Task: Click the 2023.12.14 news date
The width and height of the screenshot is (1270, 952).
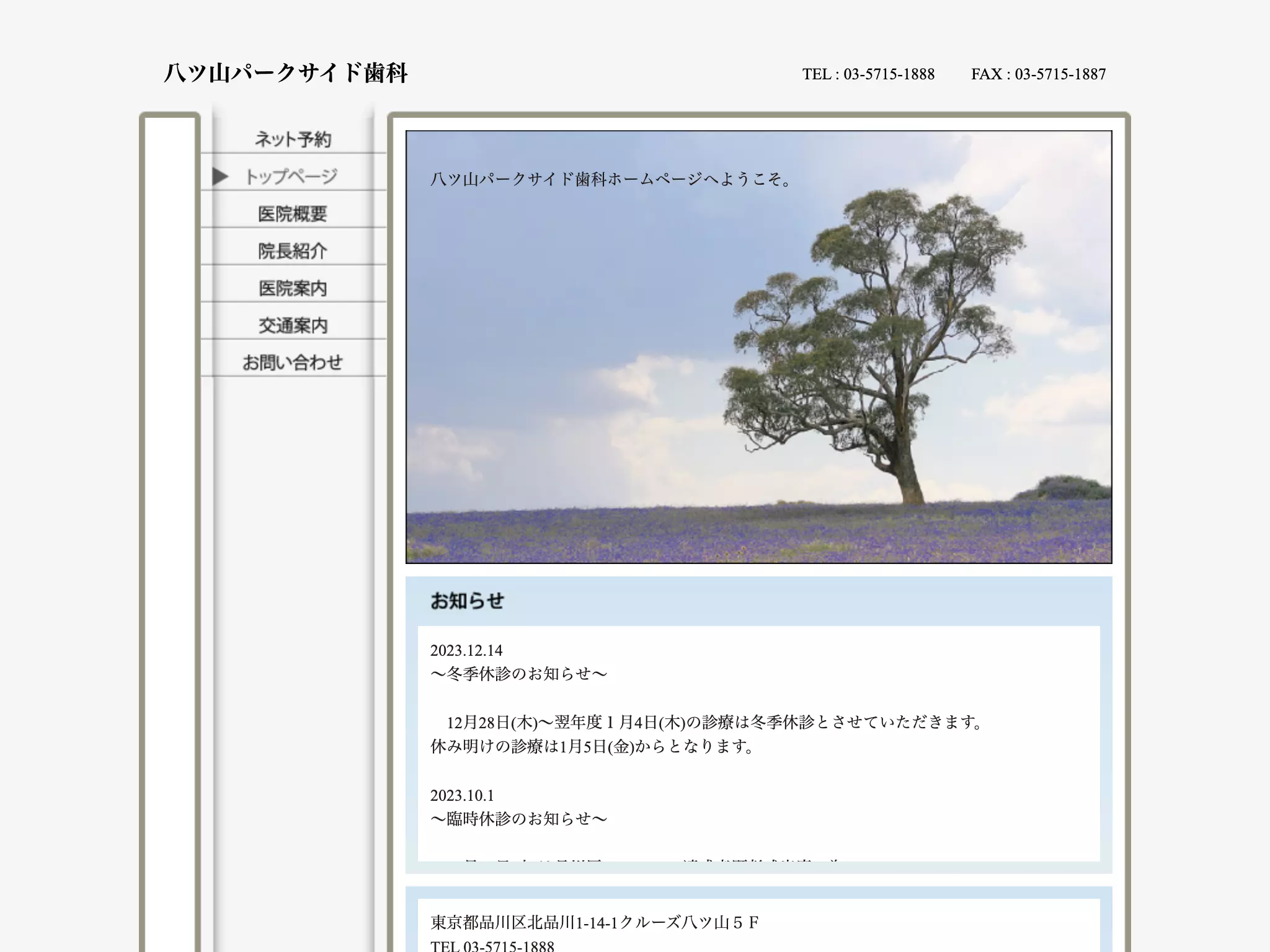Action: click(466, 650)
